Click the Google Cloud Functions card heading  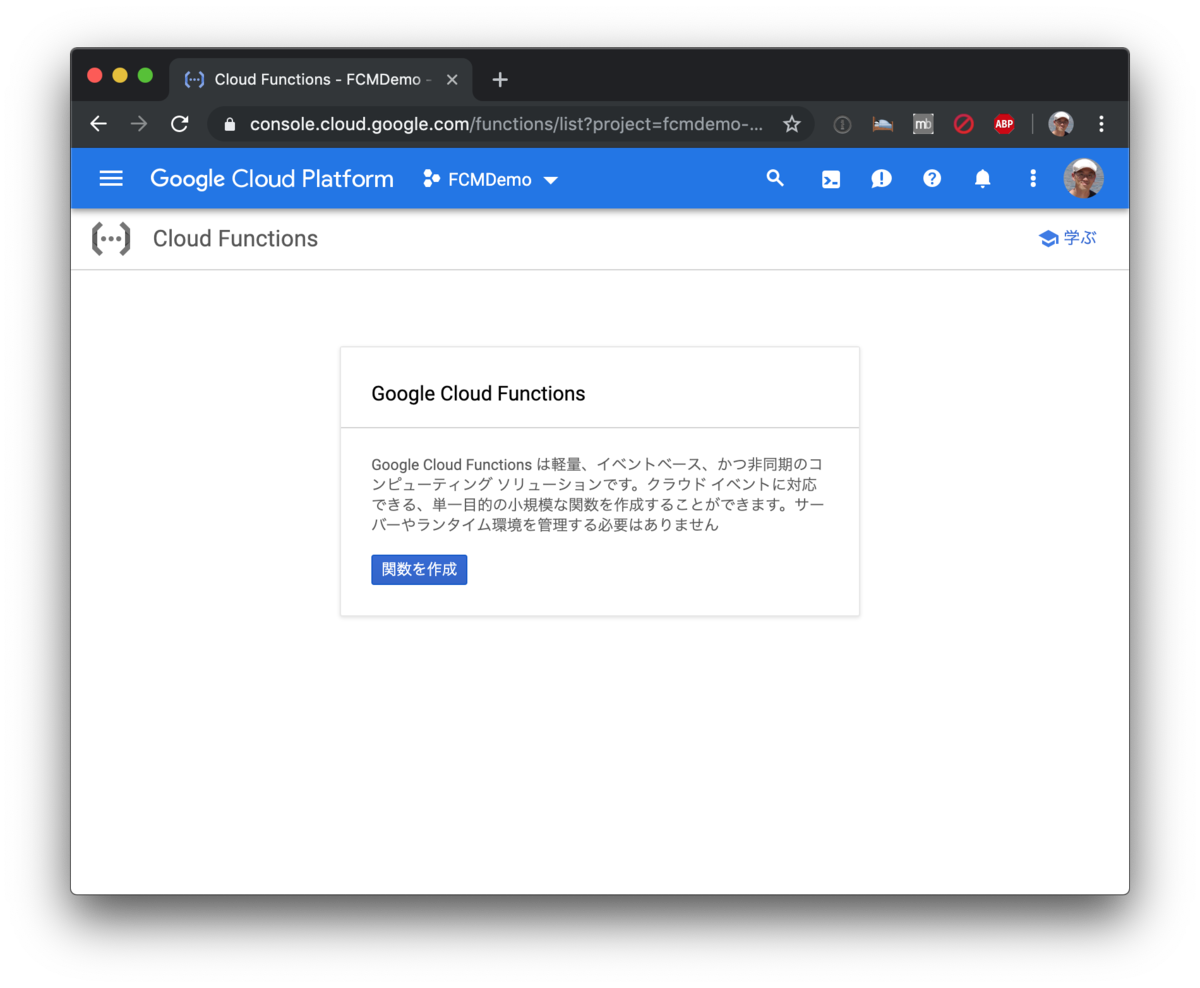coord(478,393)
